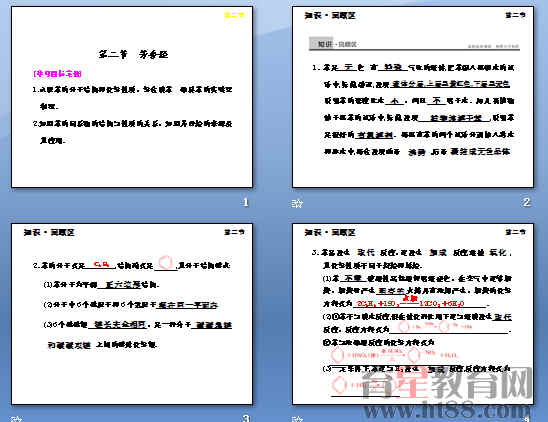Click the large gray-red watermark logo text
Viewport: 548px width, 422px height.
(447, 384)
